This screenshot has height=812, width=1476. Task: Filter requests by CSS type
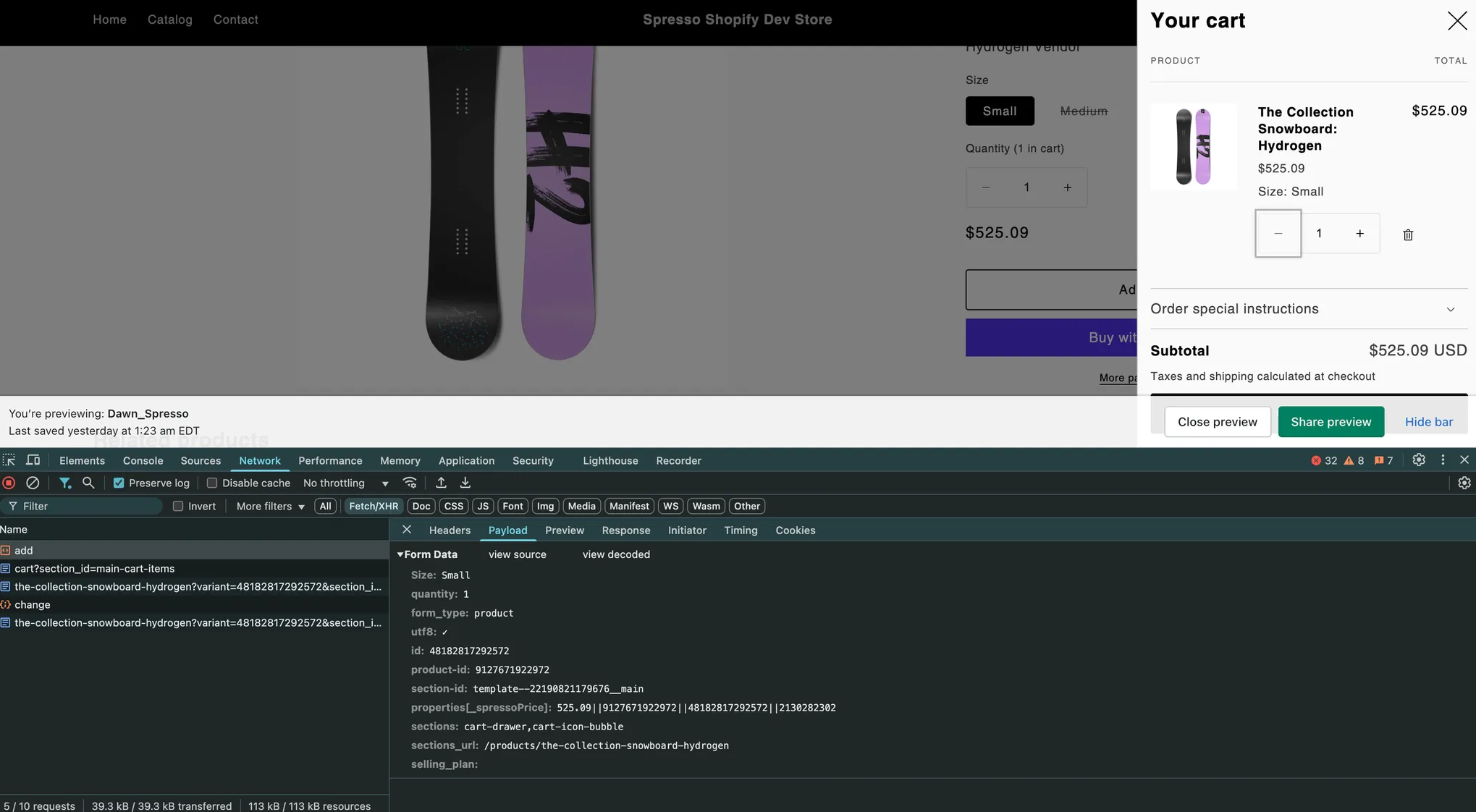(454, 506)
